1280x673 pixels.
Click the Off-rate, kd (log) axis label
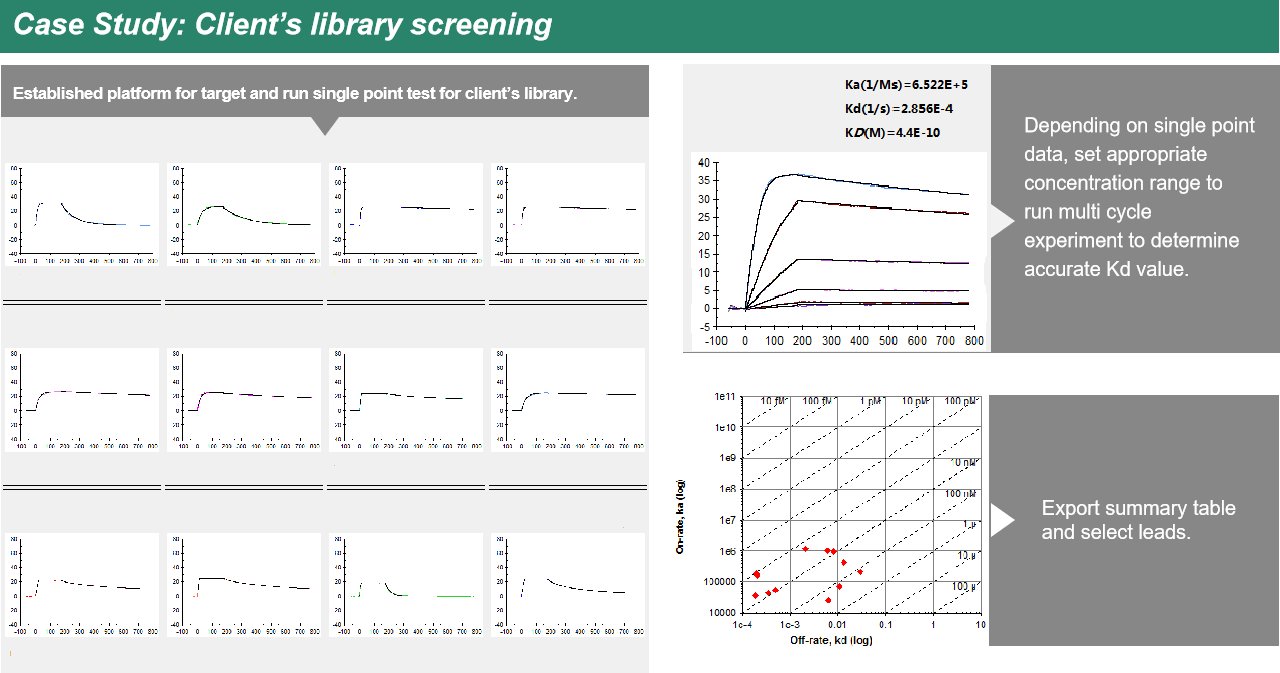(x=830, y=639)
